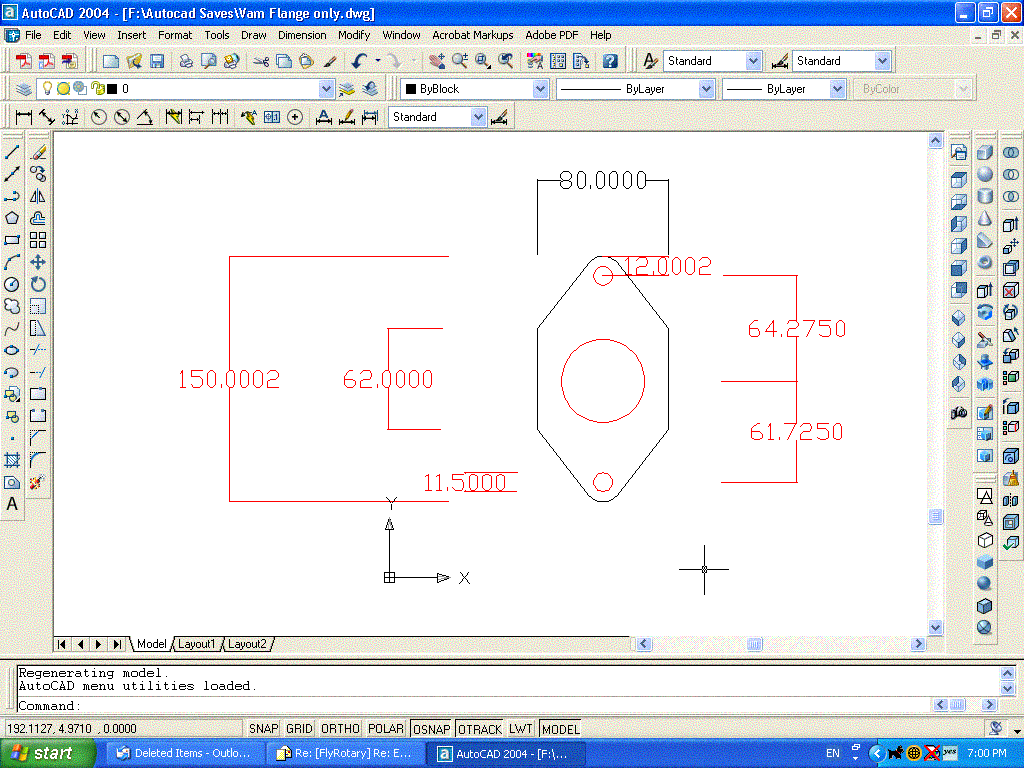Image resolution: width=1024 pixels, height=768 pixels.
Task: Click the Save icon in toolbar
Action: click(x=157, y=61)
